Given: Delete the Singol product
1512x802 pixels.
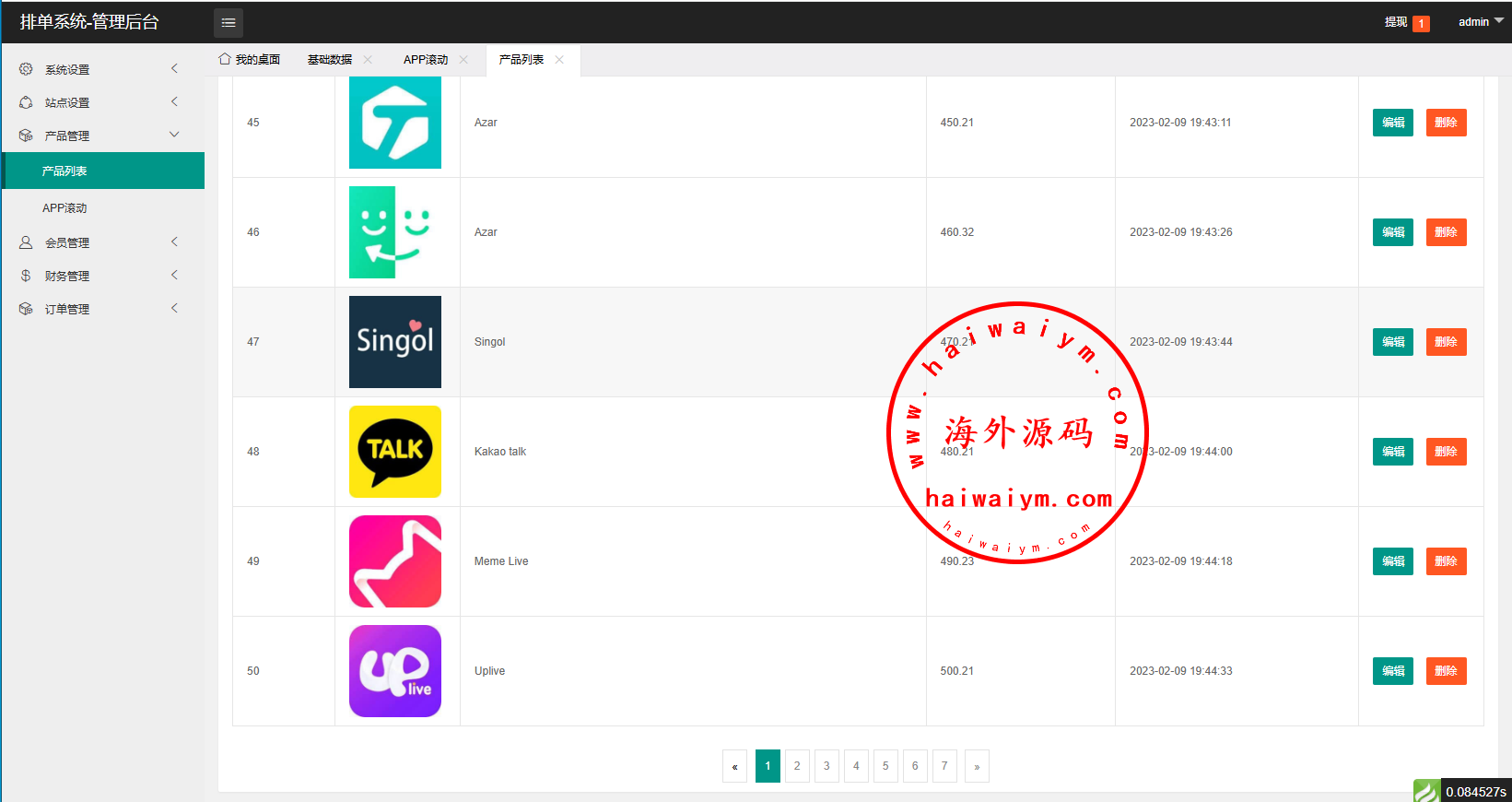Looking at the screenshot, I should coord(1447,342).
